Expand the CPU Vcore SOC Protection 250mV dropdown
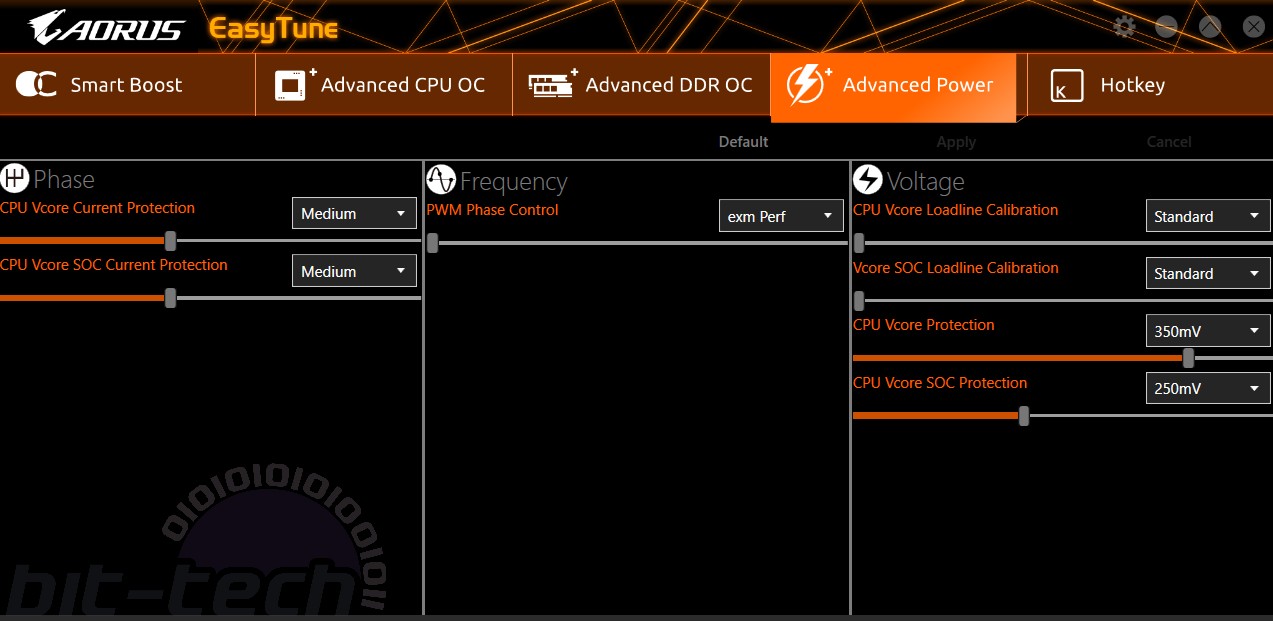This screenshot has height=621, width=1273. 1208,388
